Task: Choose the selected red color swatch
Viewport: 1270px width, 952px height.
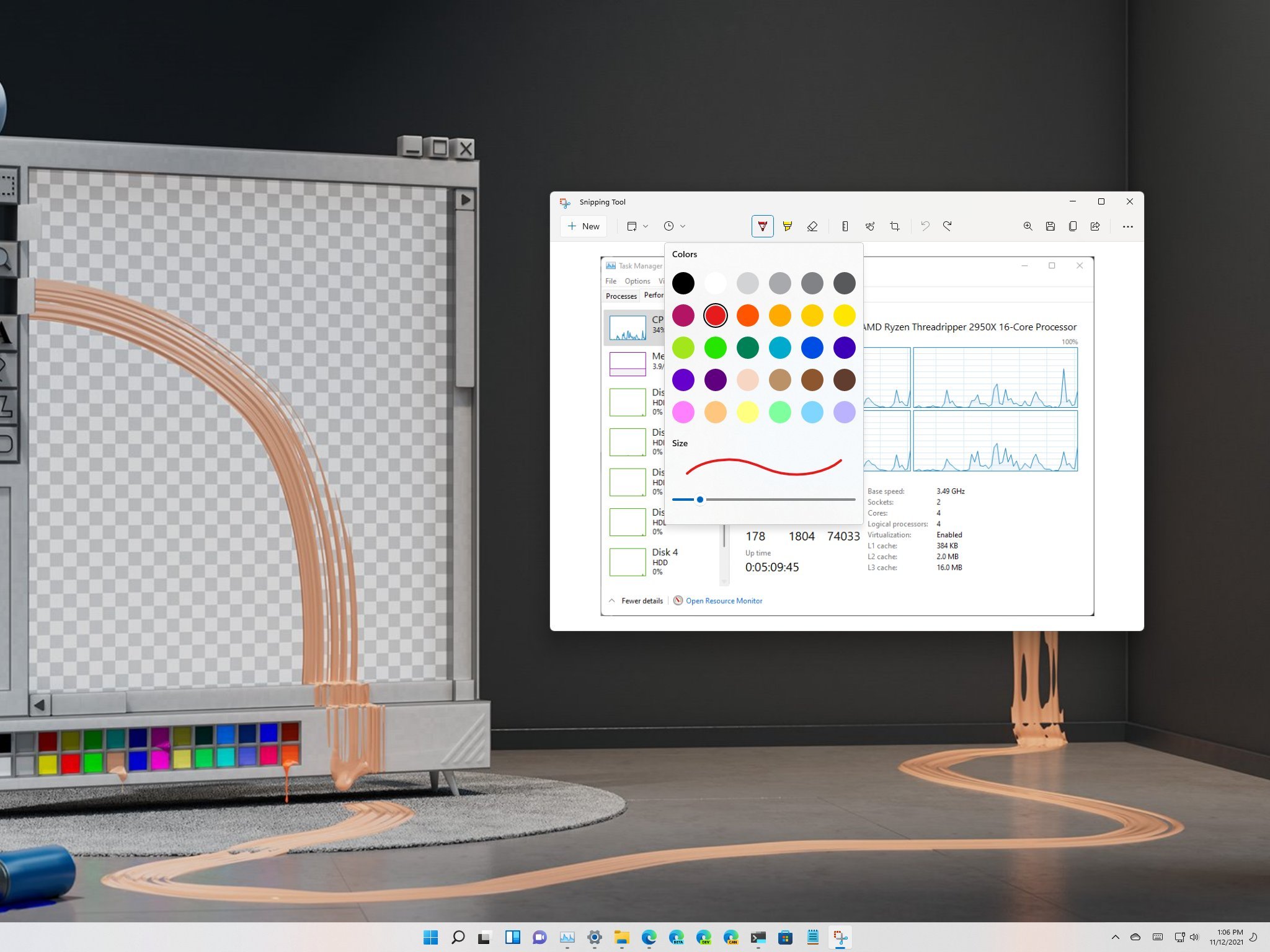Action: [715, 315]
